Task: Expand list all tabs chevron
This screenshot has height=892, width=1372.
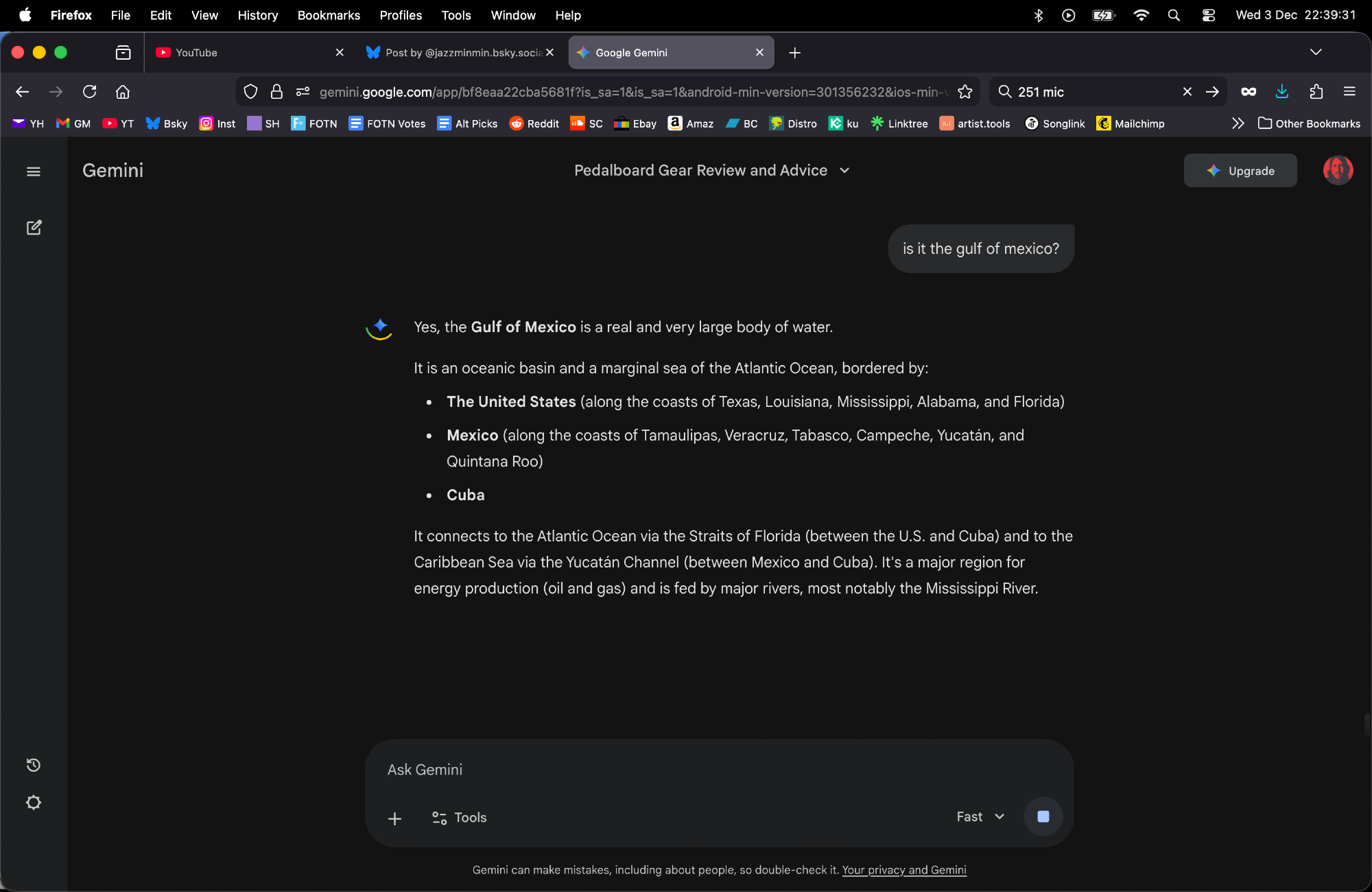Action: coord(1315,52)
